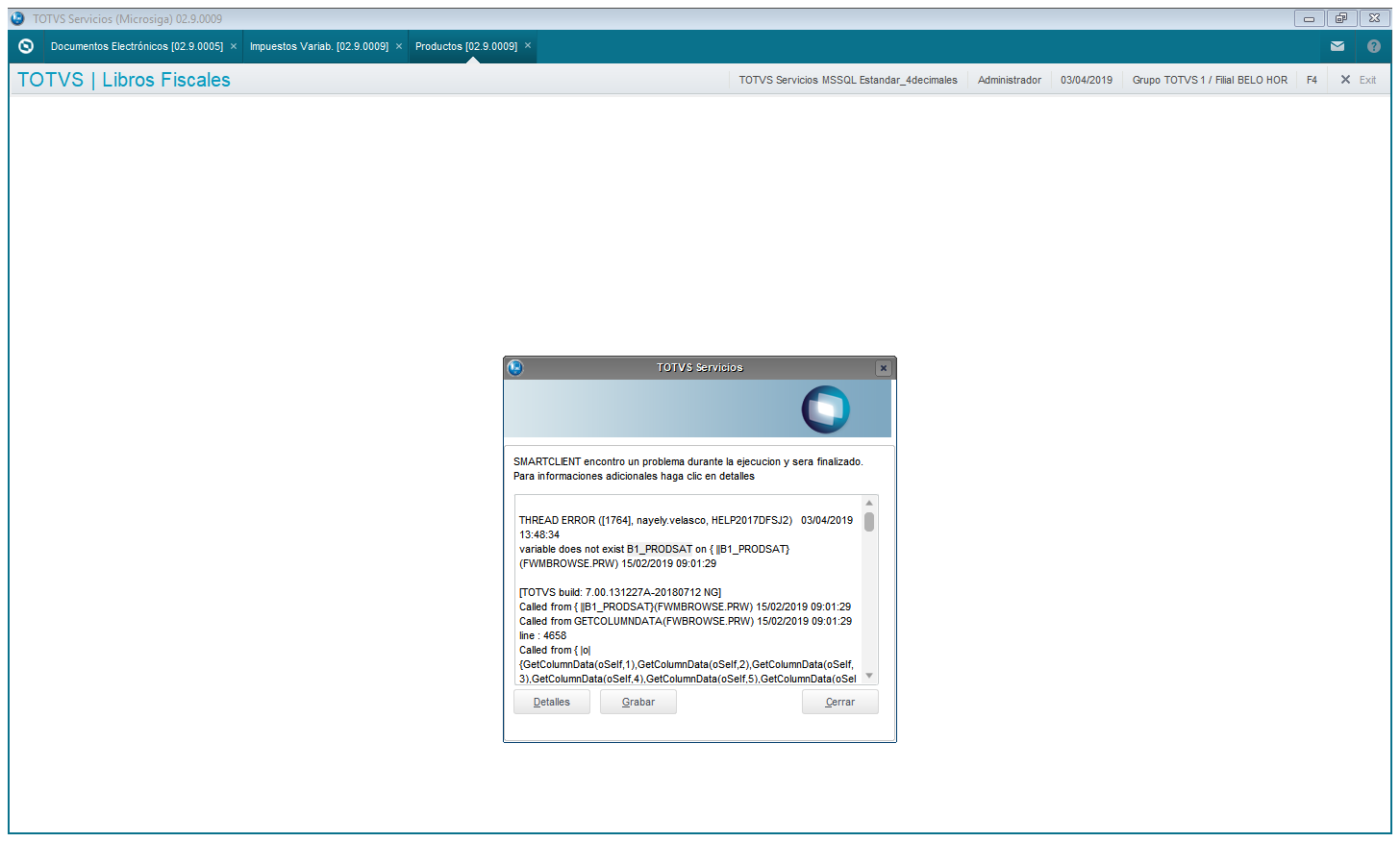Open error details with Detalles button

pos(552,702)
